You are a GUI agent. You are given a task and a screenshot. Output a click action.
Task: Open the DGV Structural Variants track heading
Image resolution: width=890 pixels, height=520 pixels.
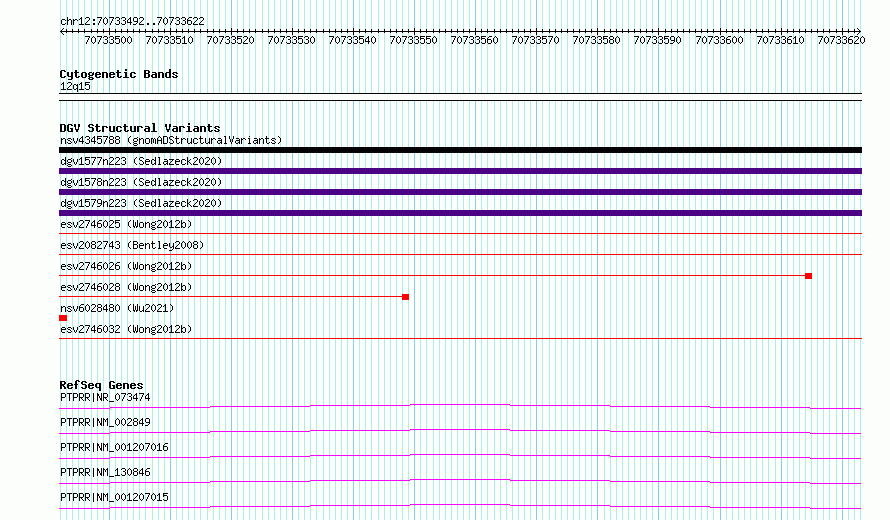coord(140,128)
